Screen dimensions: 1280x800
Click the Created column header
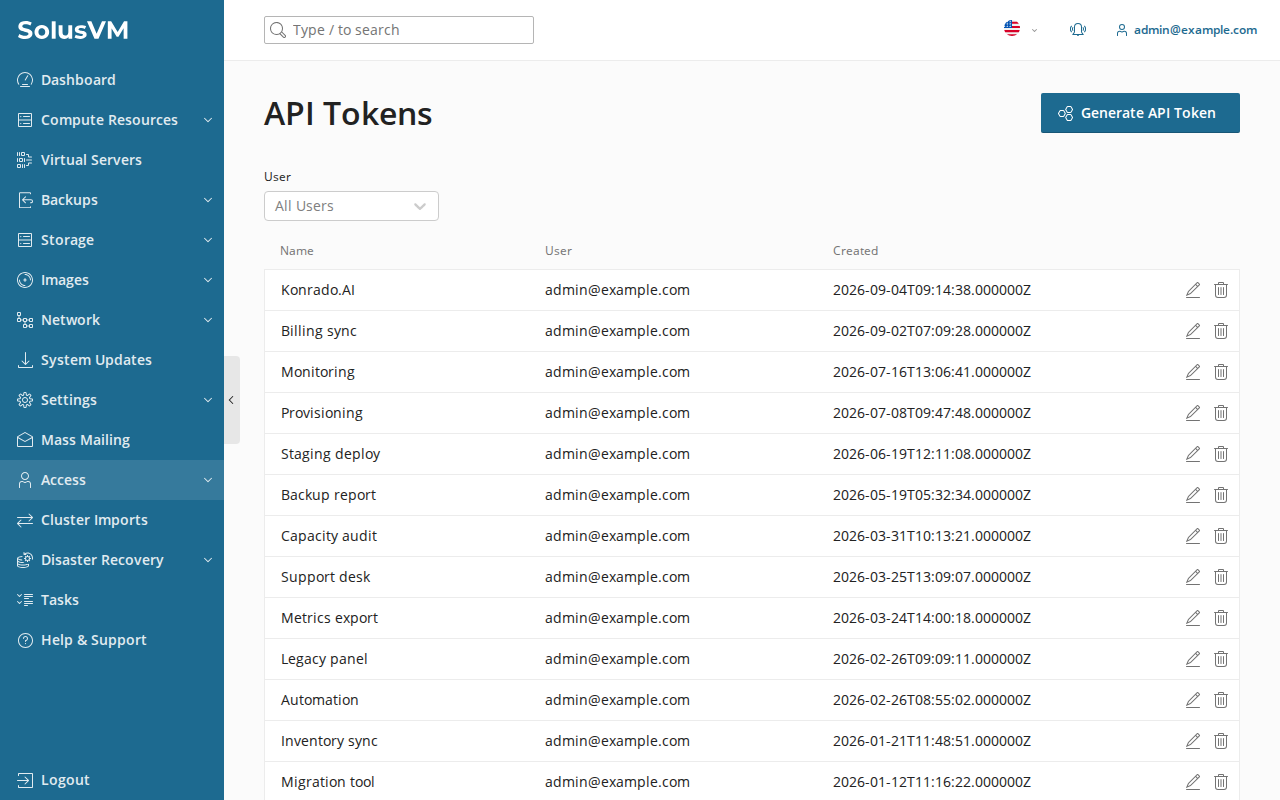pyautogui.click(x=855, y=251)
